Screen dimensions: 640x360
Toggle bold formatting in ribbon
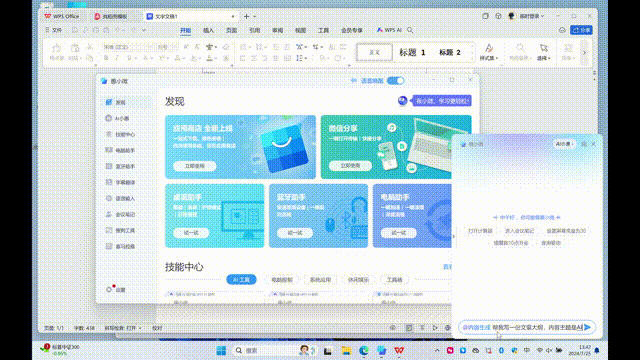click(106, 58)
